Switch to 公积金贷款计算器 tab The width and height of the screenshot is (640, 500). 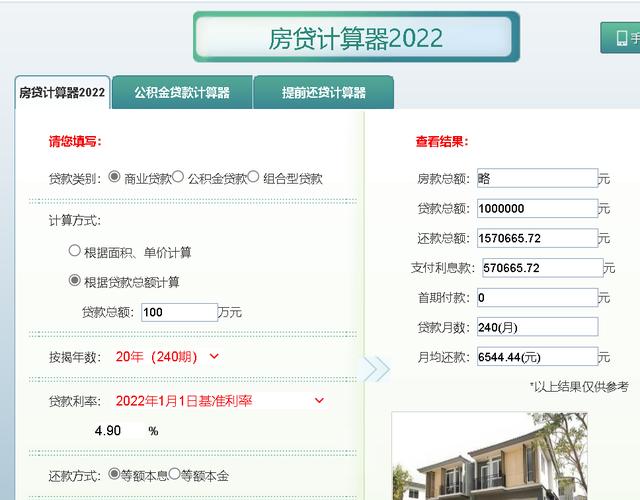[182, 93]
